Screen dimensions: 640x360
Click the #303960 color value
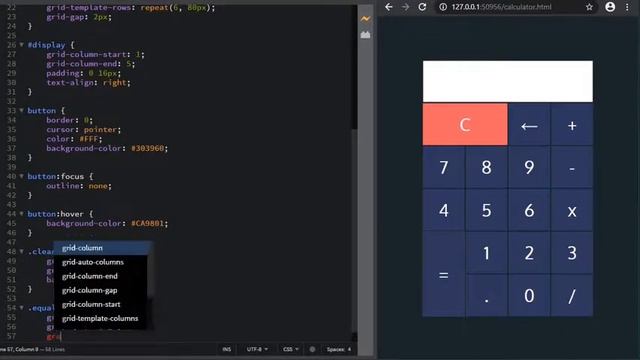point(147,148)
